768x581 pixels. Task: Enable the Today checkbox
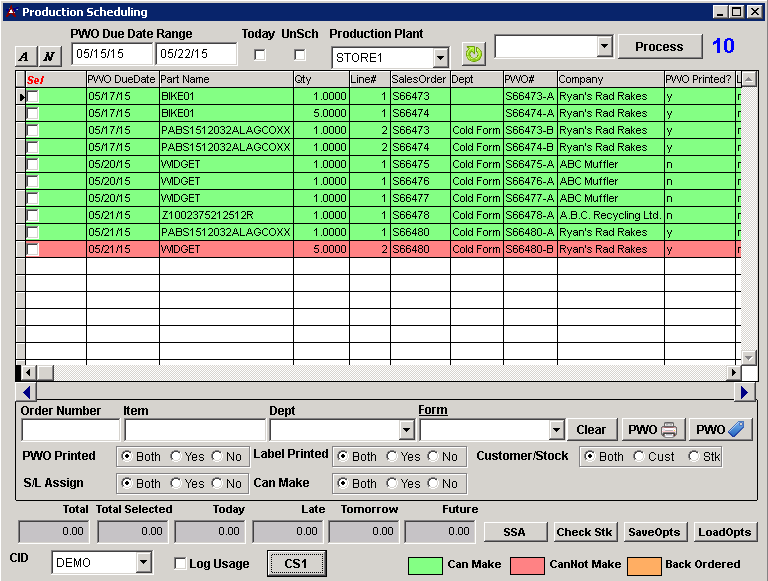coord(260,55)
